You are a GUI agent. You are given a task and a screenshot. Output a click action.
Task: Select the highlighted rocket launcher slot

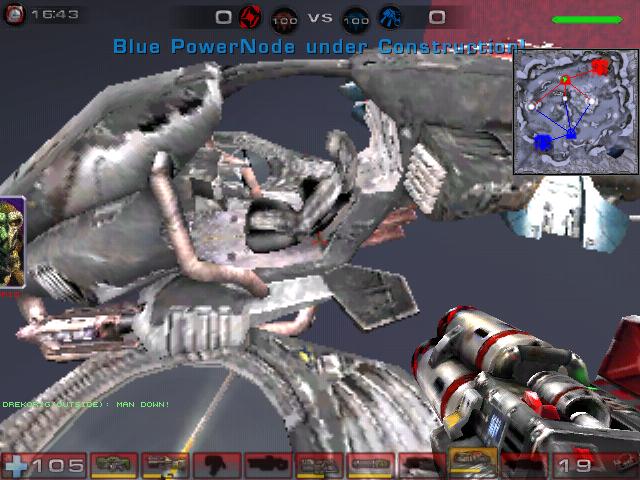pos(473,462)
